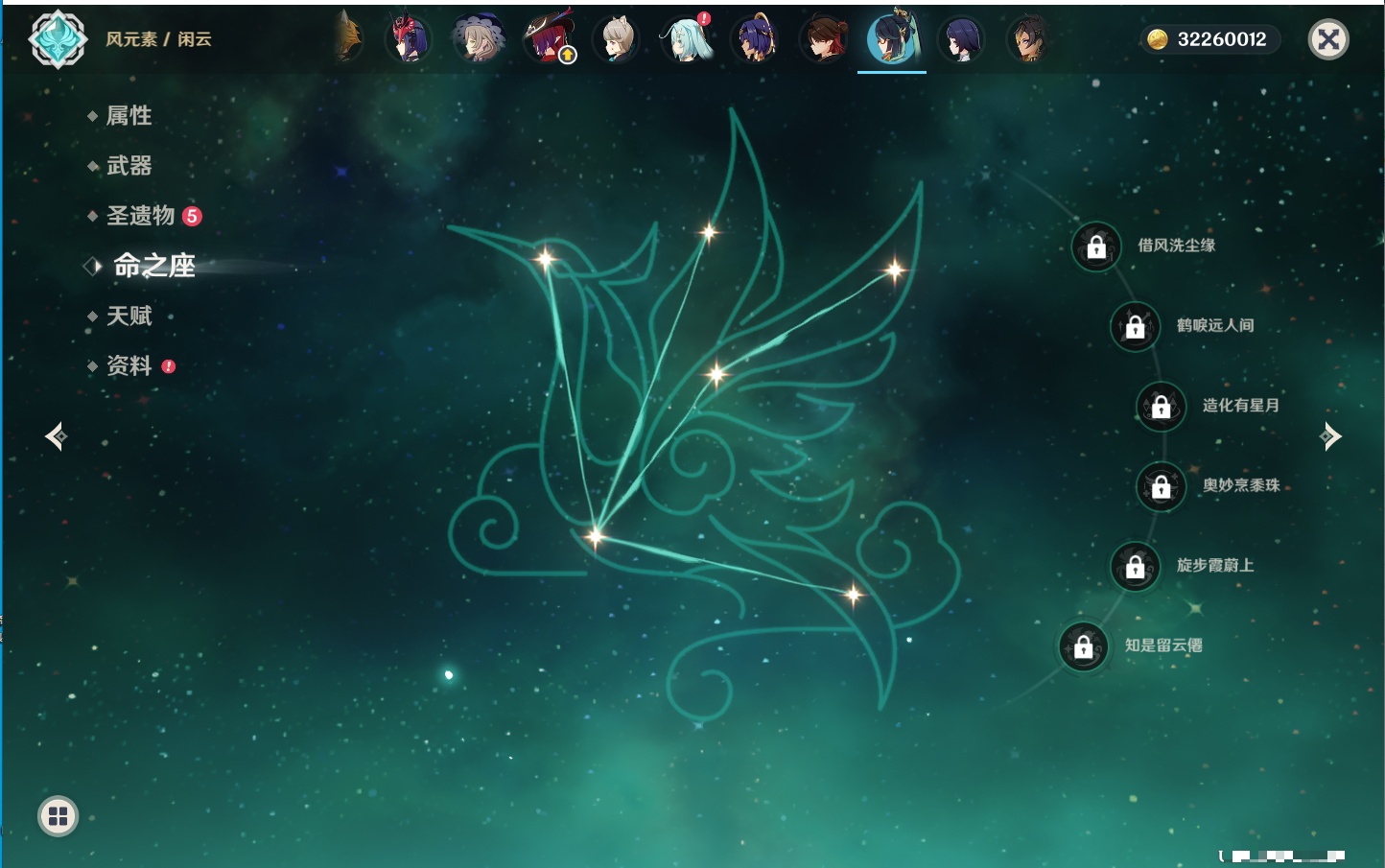This screenshot has height=868, width=1385.
Task: Click the locked 借风洗尘缘 constellation node
Action: pyautogui.click(x=1096, y=247)
